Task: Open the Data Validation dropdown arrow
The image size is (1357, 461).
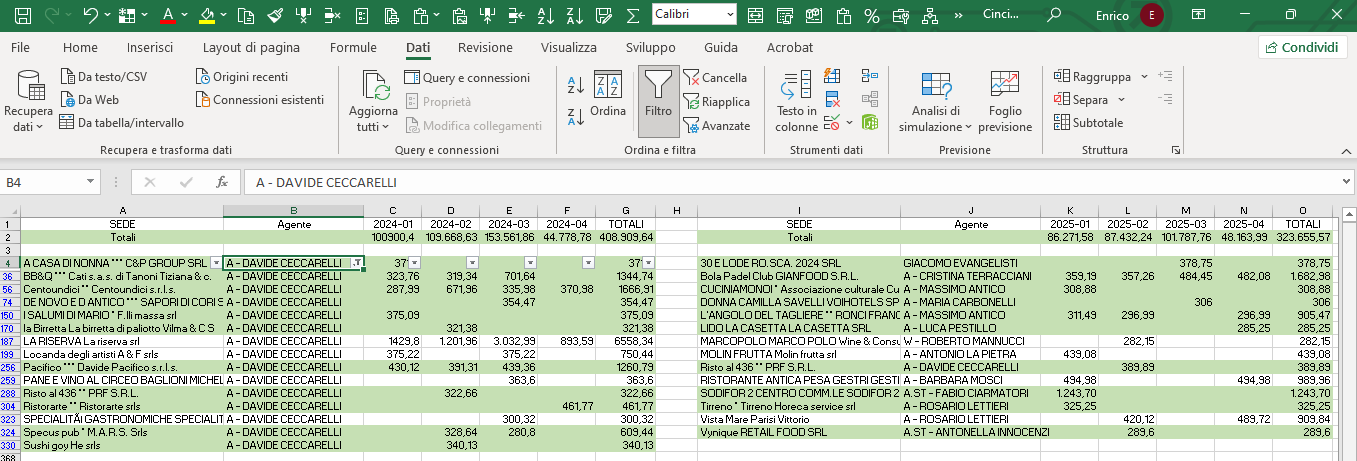Action: click(849, 123)
